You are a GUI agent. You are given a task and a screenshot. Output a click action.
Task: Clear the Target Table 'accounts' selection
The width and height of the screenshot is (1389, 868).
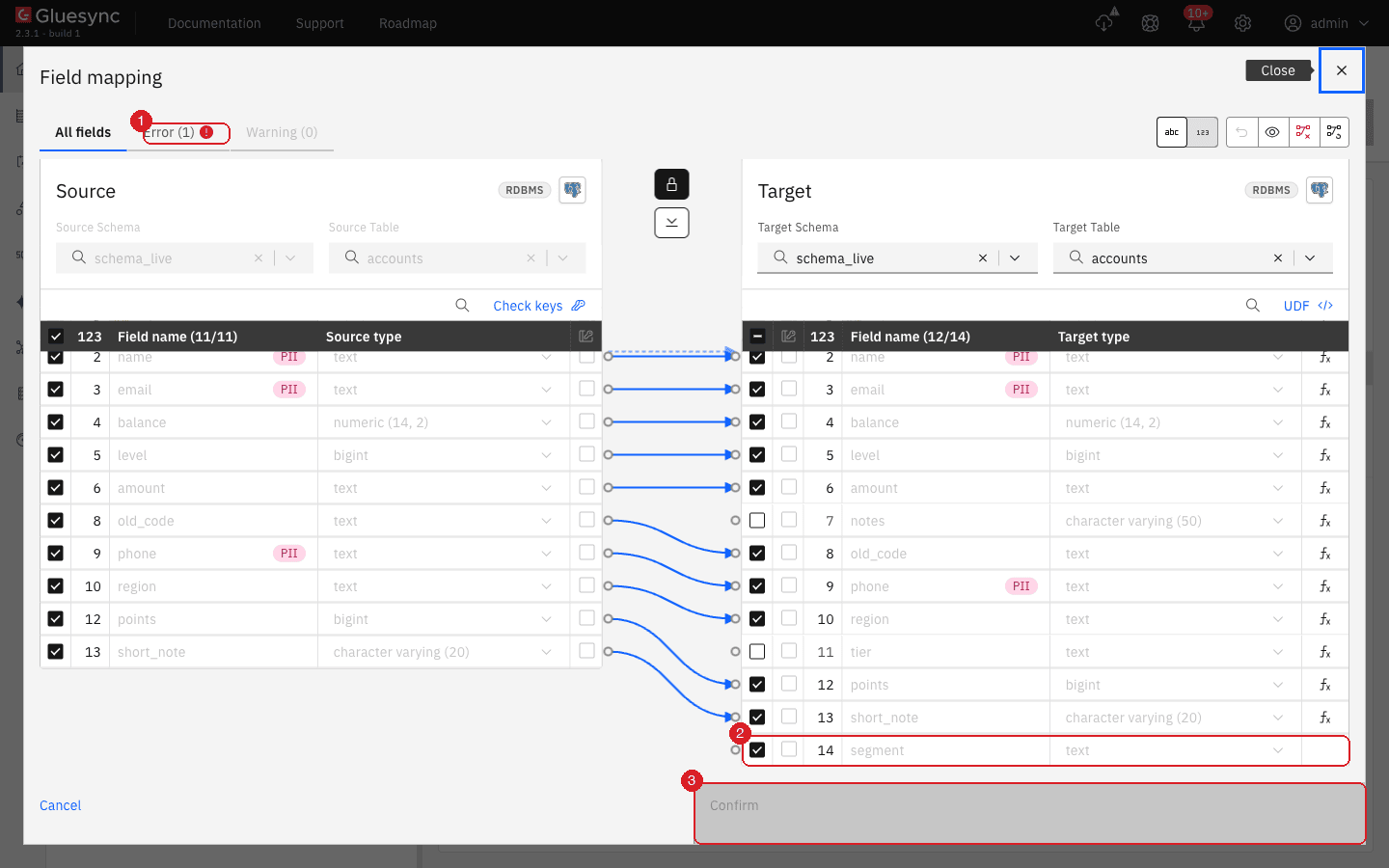1278,258
